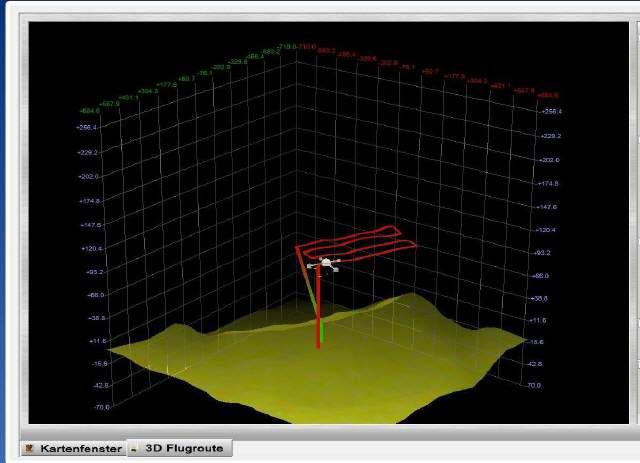Click the -70.0 label on right axis

click(x=533, y=385)
